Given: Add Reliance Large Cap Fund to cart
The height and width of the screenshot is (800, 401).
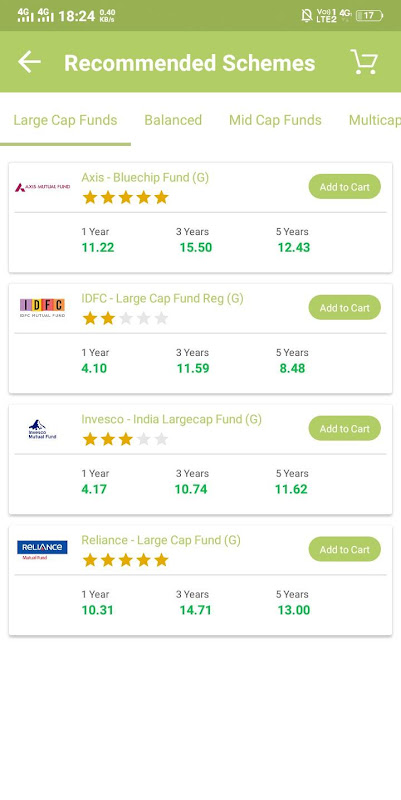Looking at the screenshot, I should pyautogui.click(x=345, y=549).
